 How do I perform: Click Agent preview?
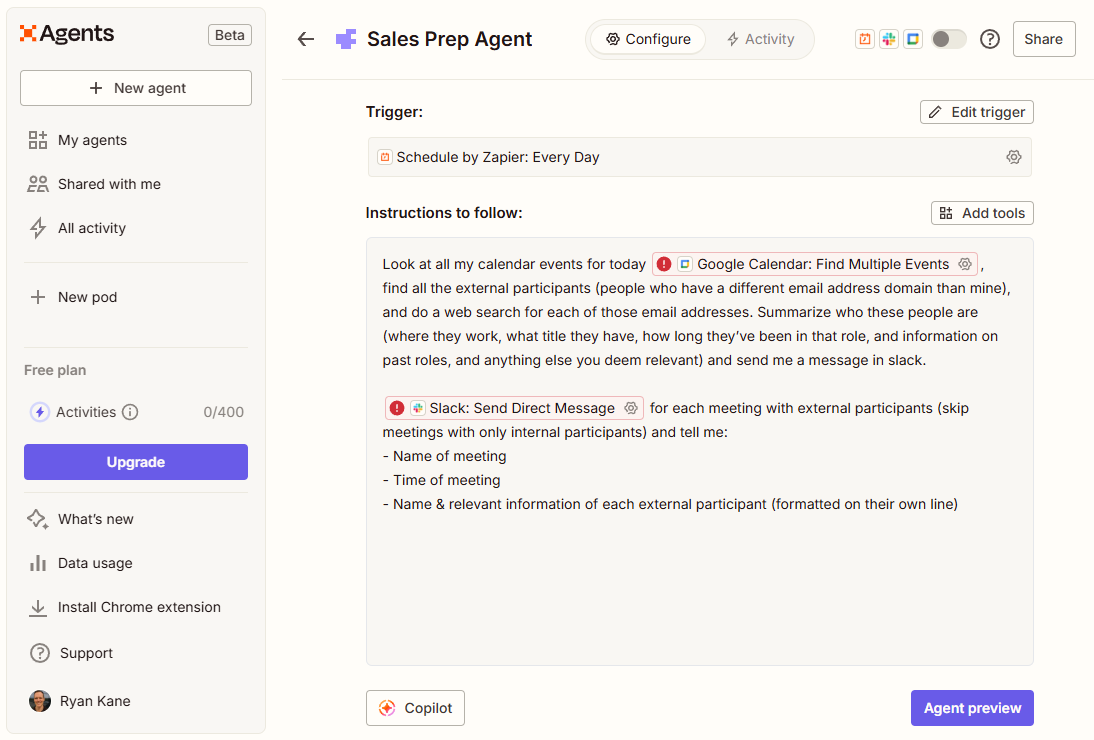(x=972, y=708)
